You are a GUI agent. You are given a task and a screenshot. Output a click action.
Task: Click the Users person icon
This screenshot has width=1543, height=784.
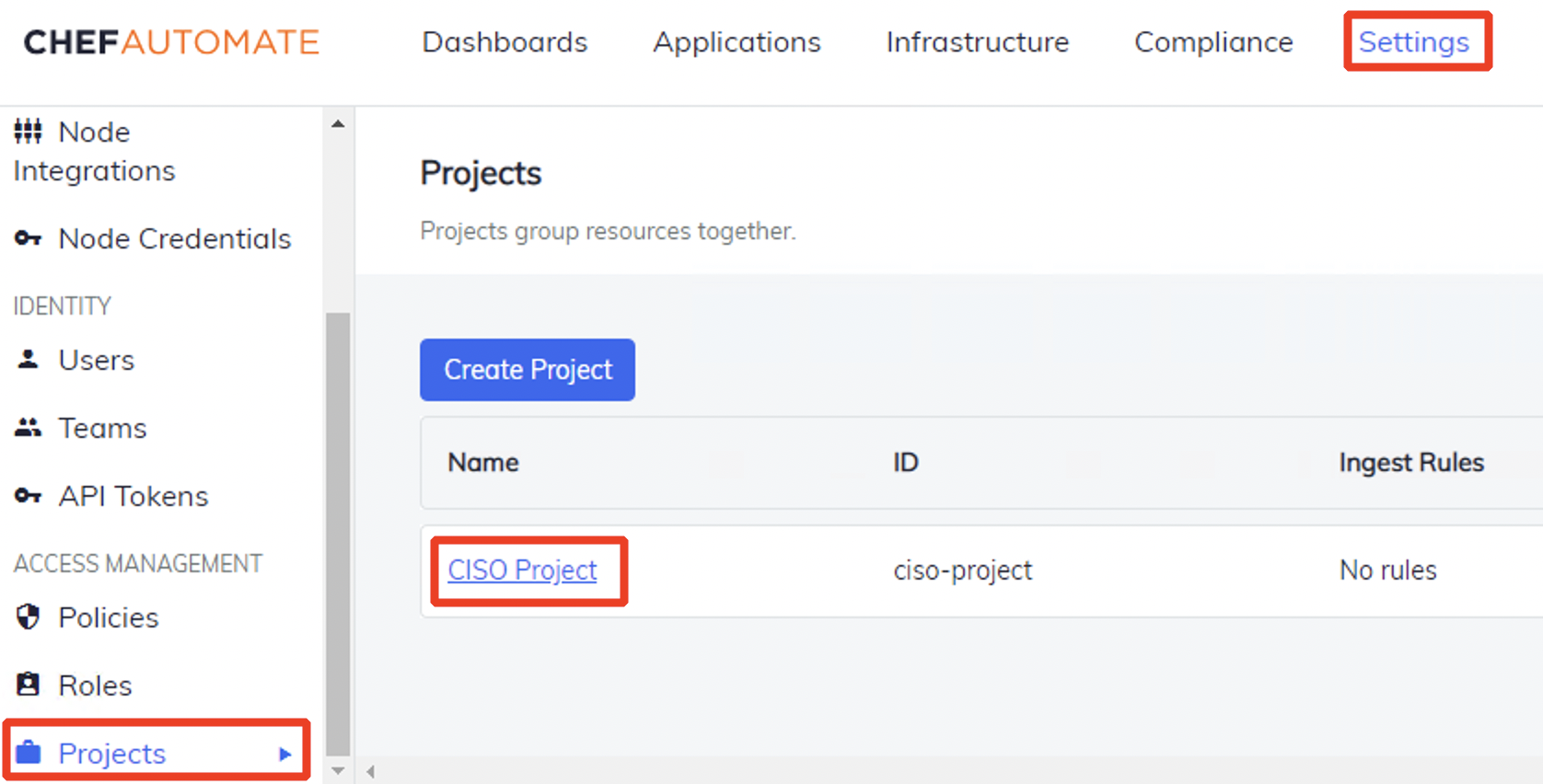pos(28,360)
